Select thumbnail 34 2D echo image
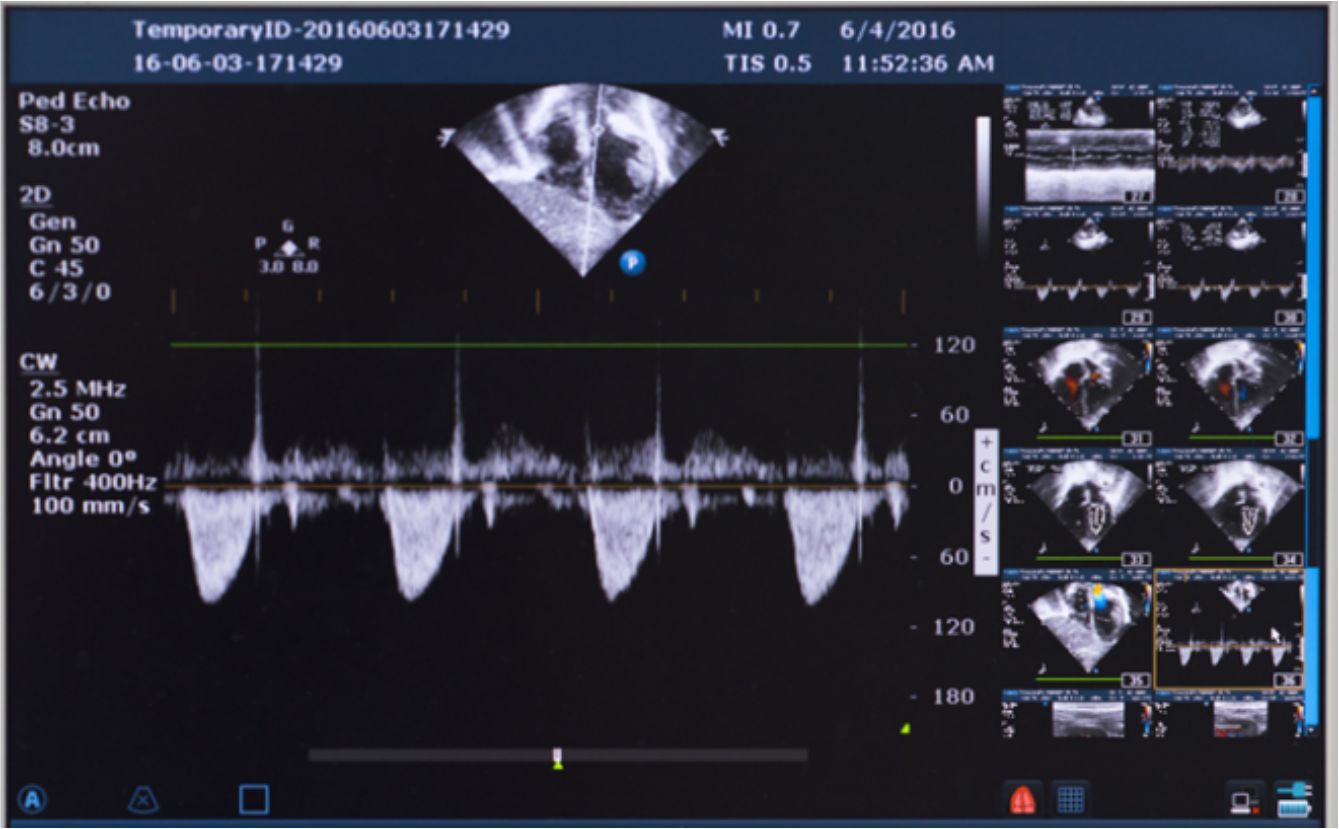 [x=1232, y=506]
